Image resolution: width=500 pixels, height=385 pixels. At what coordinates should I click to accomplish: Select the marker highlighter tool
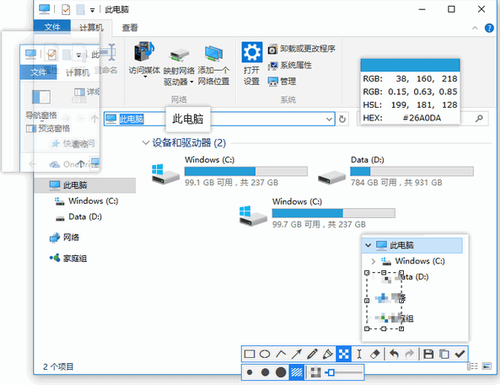(x=328, y=354)
